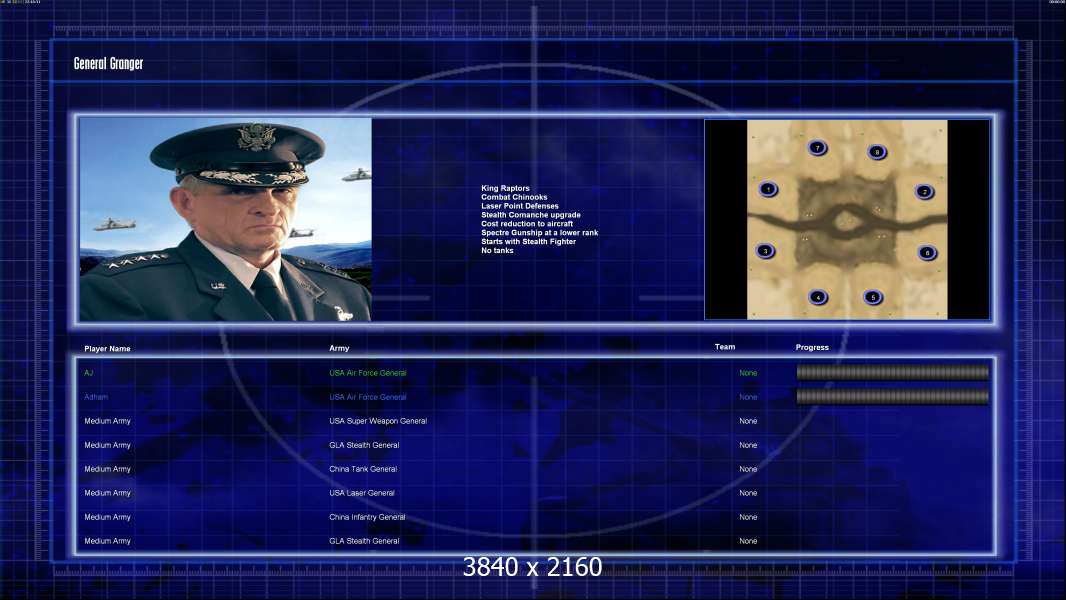This screenshot has width=1066, height=600.
Task: Click GLA Stealth General below USA Super Weapon General
Action: point(364,445)
